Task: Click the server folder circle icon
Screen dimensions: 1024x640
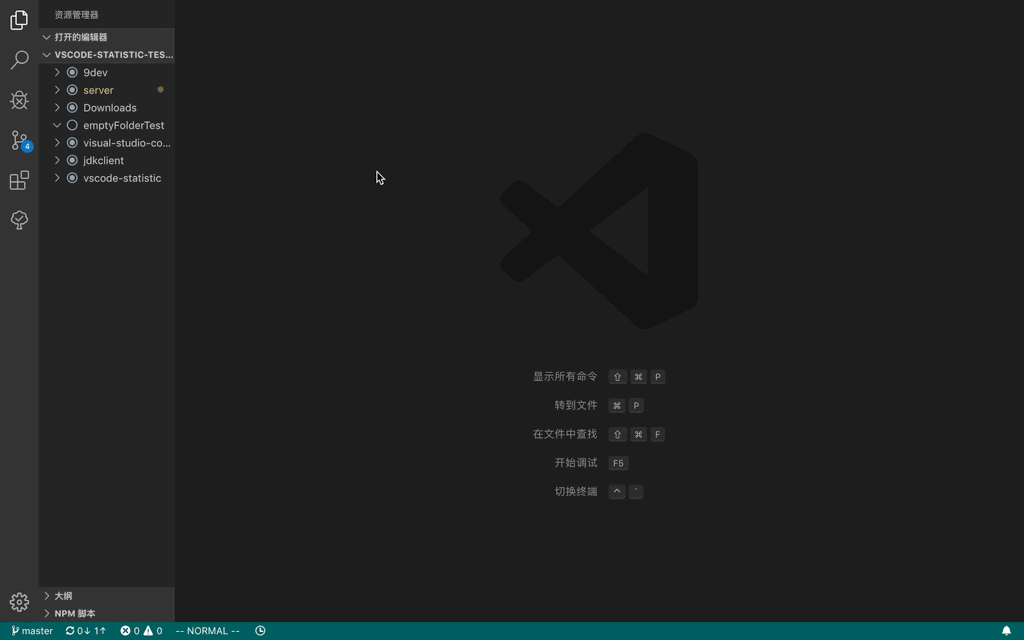Action: [72, 90]
